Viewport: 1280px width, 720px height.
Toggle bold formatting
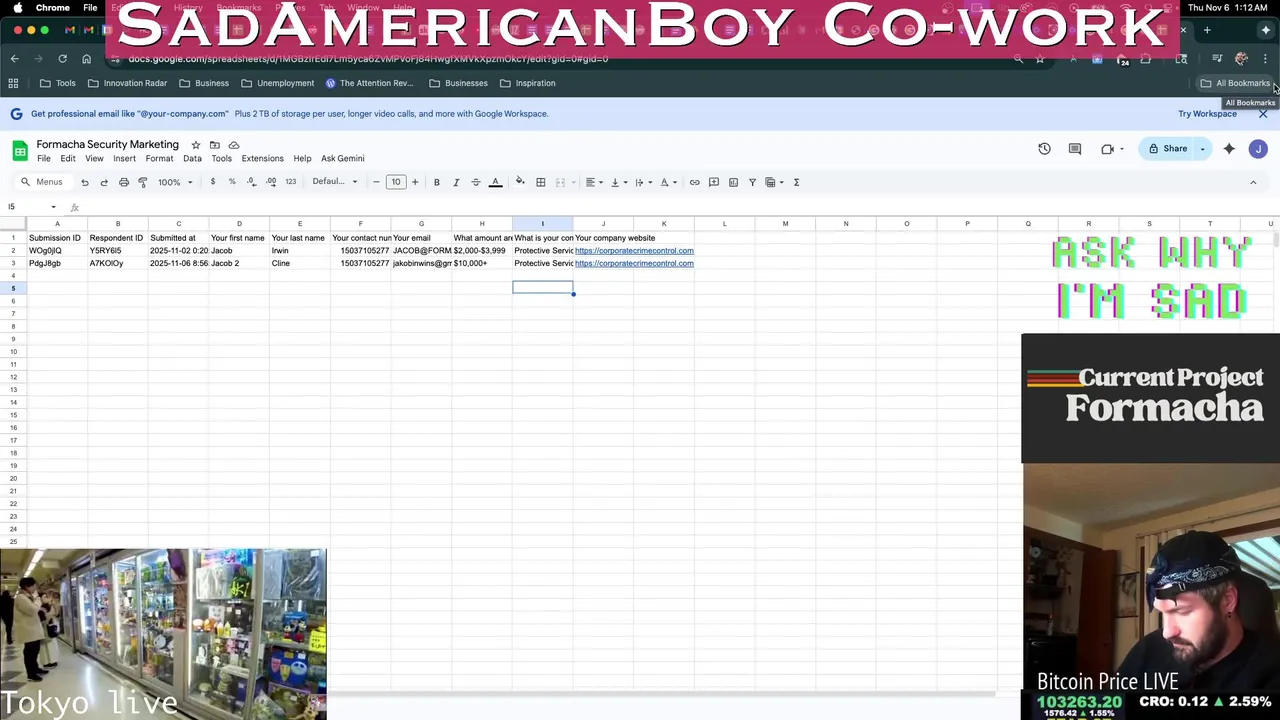(x=437, y=182)
